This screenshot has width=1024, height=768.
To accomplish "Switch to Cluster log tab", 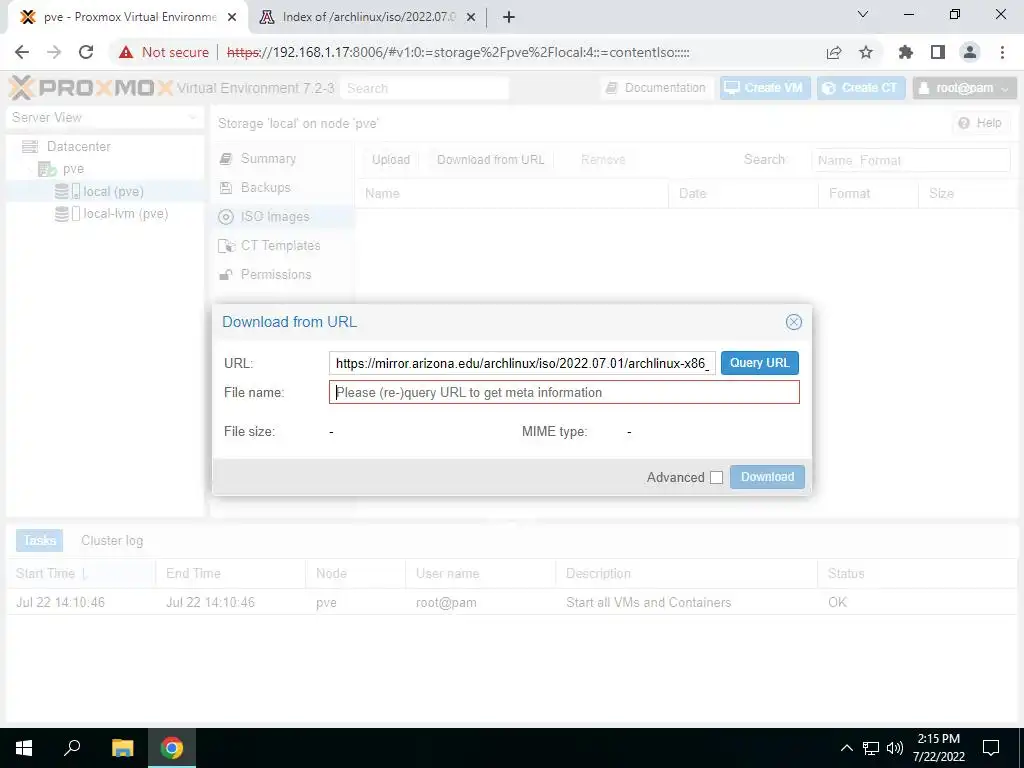I will [x=112, y=541].
